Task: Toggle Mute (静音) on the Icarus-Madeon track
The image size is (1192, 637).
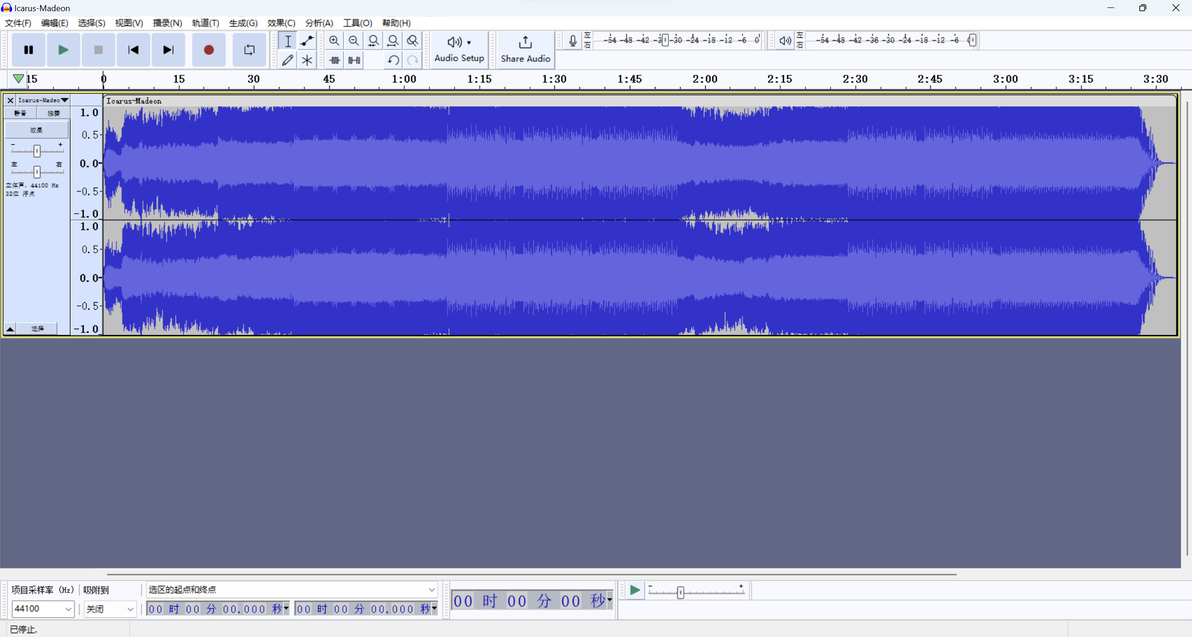Action: pos(21,113)
